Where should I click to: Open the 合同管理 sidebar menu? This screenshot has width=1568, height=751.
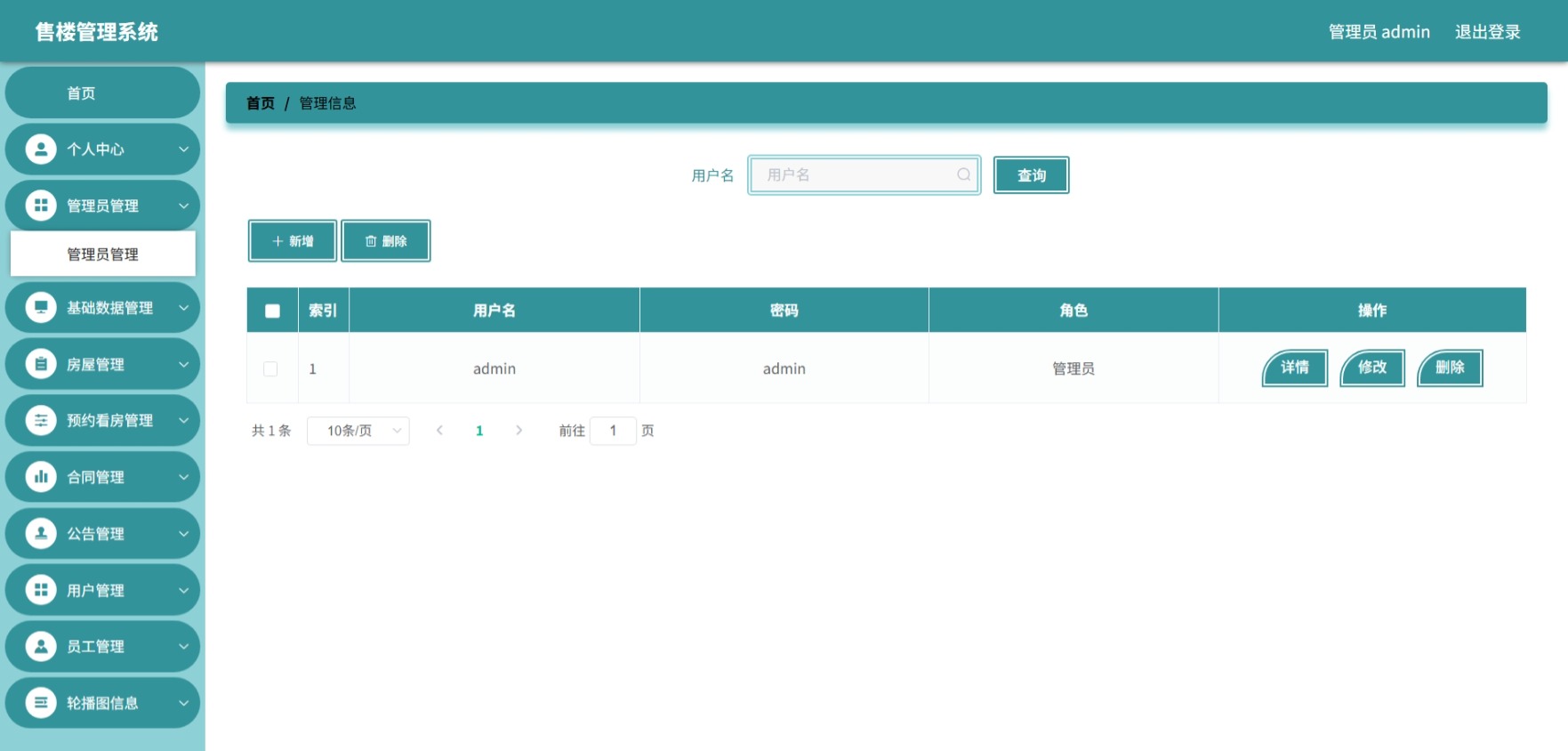(102, 477)
